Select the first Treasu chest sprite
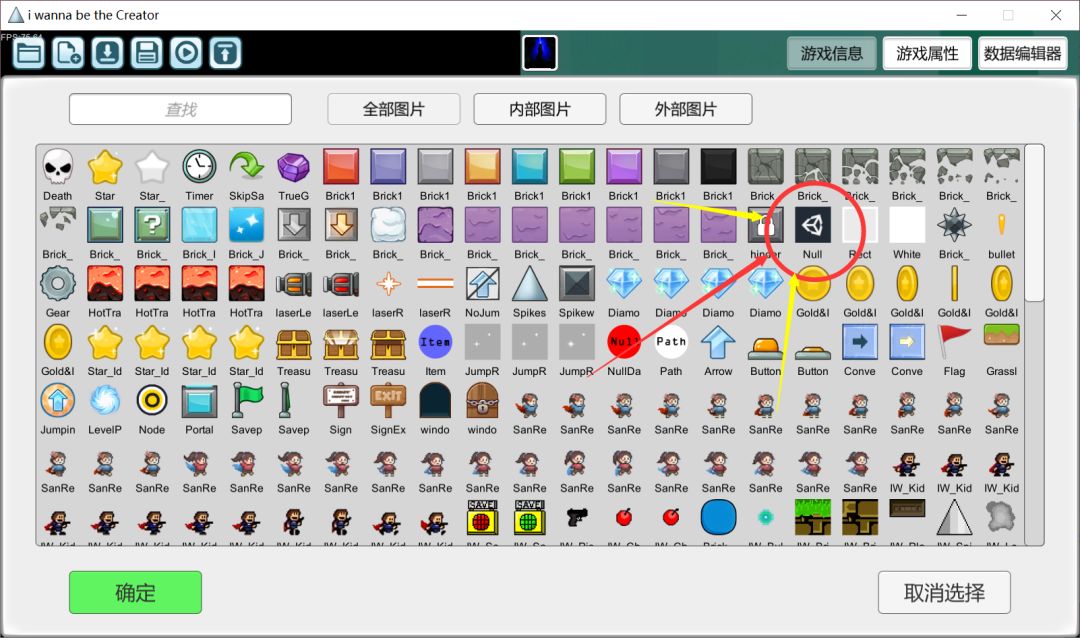Viewport: 1080px width, 638px height. [x=293, y=342]
